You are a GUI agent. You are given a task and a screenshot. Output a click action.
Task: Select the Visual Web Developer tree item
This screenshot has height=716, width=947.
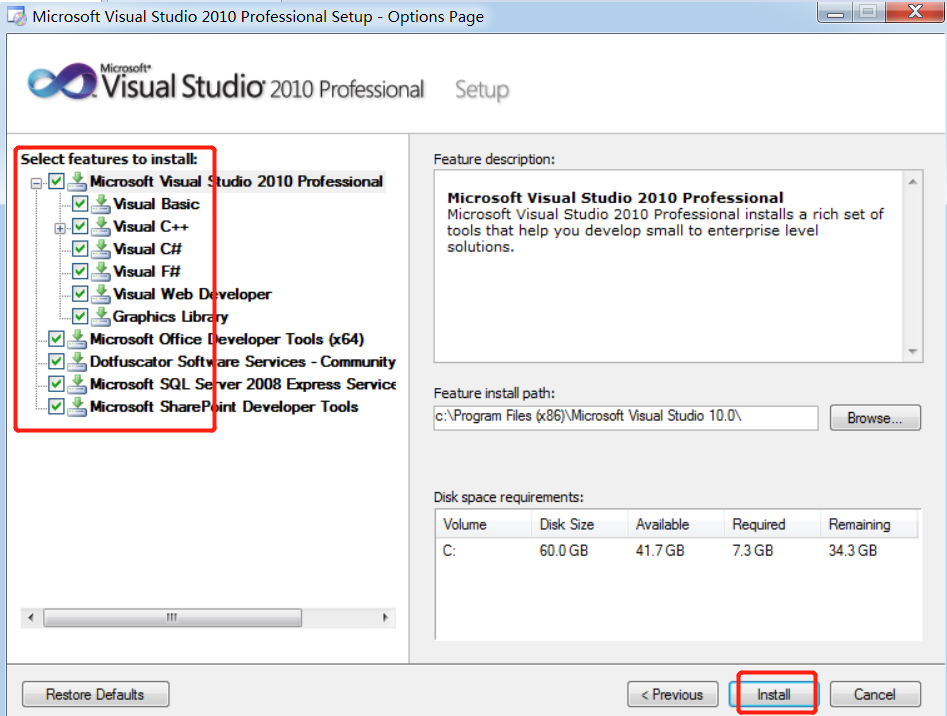pyautogui.click(x=192, y=294)
